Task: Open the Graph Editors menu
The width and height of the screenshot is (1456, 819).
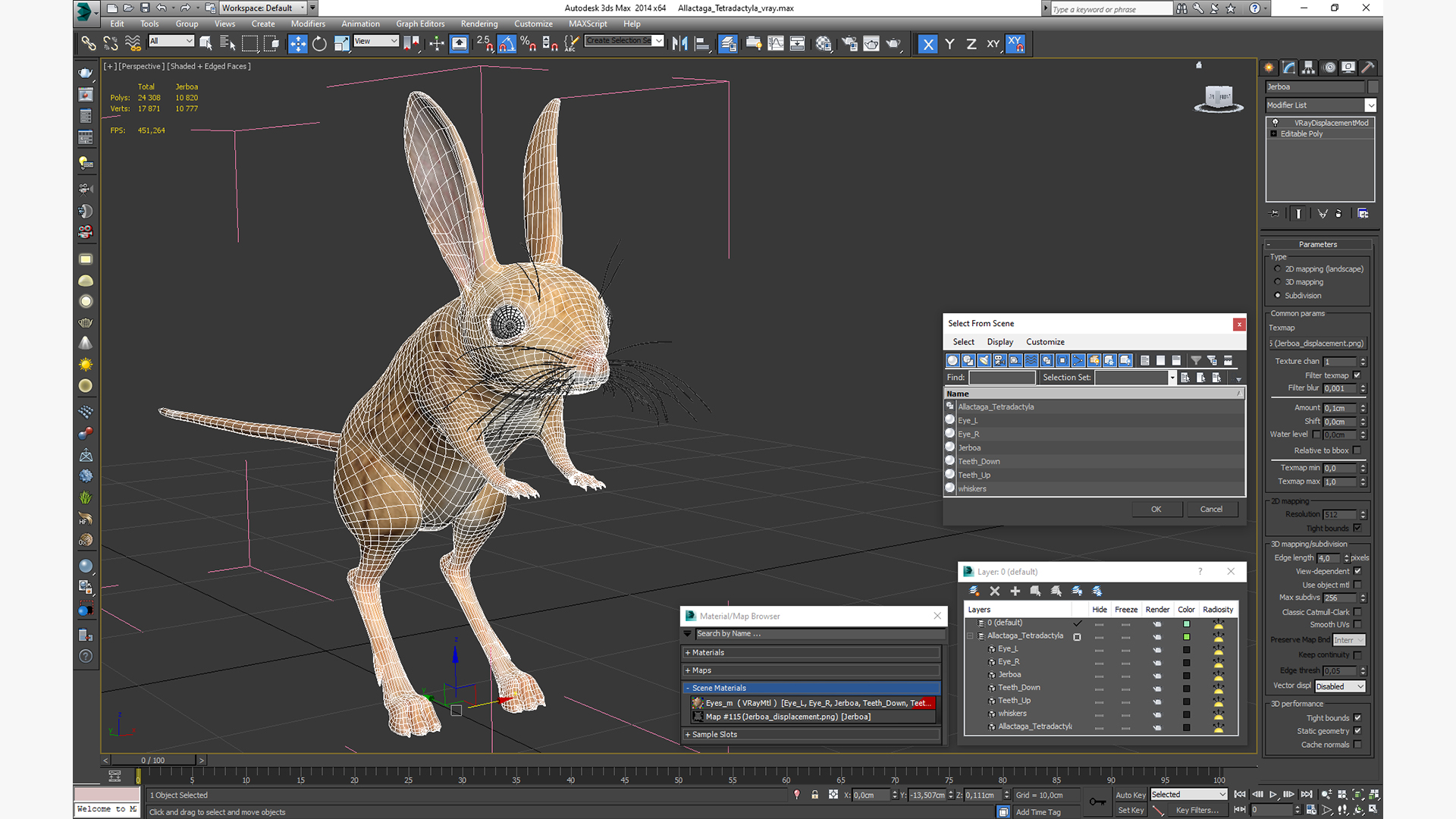Action: (x=420, y=24)
